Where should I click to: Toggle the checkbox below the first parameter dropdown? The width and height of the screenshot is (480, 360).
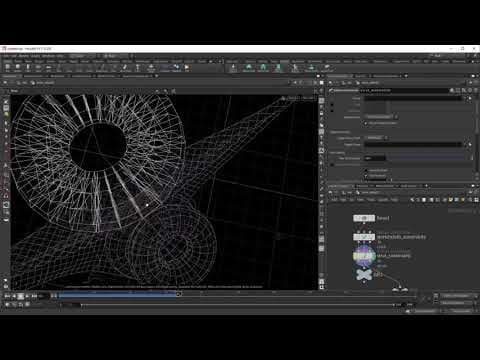(366, 123)
